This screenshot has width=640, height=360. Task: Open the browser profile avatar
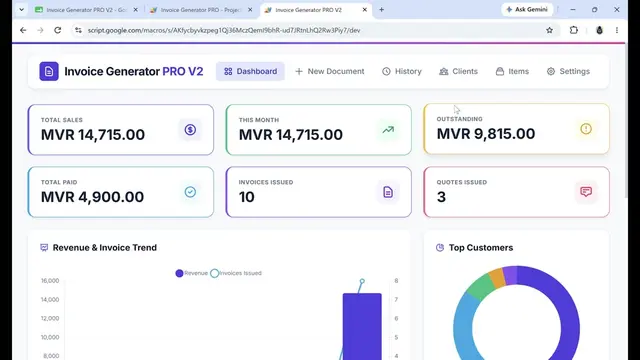[x=599, y=30]
